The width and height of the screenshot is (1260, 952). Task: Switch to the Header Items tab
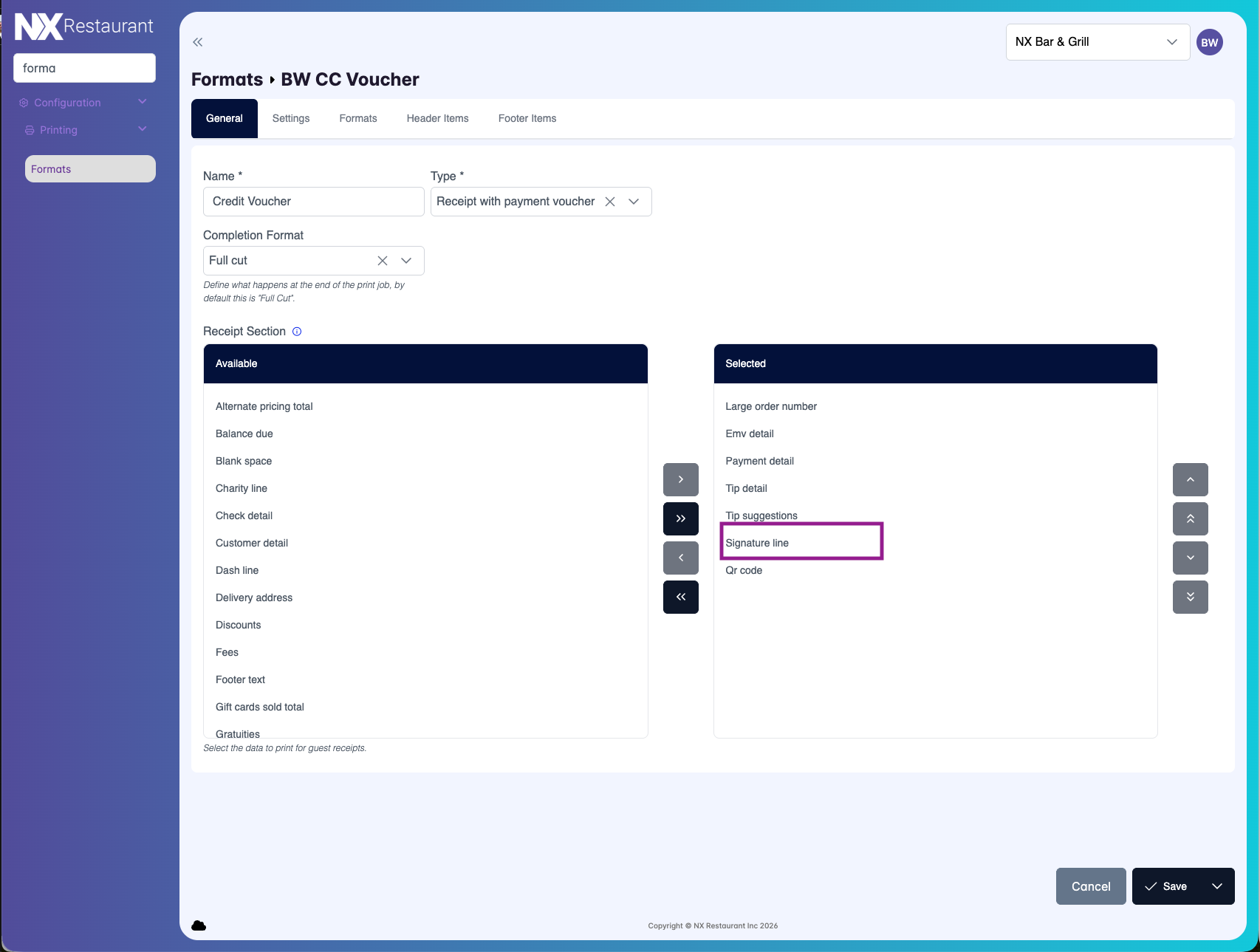(x=437, y=118)
